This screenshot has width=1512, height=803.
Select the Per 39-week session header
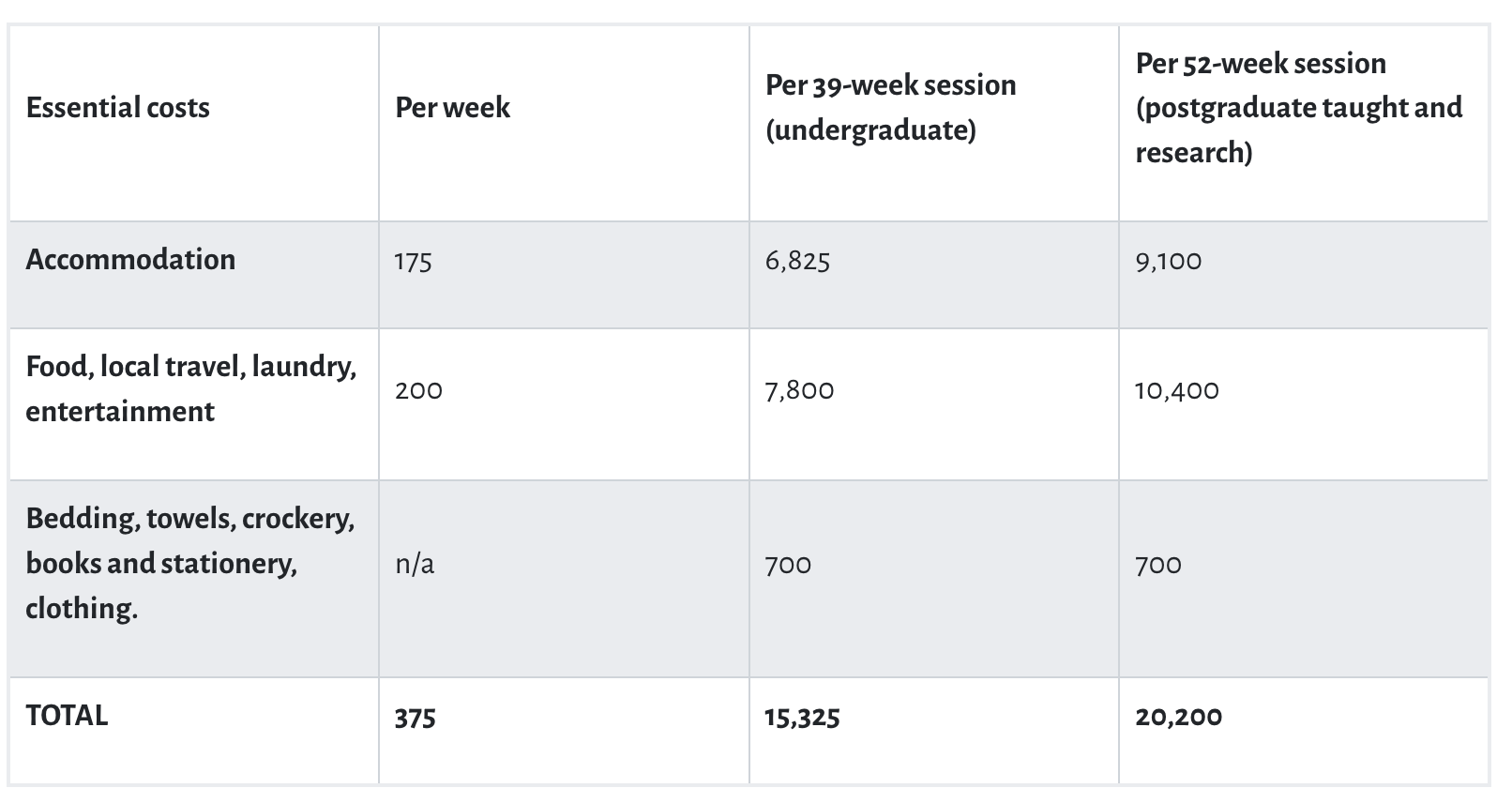coord(890,107)
